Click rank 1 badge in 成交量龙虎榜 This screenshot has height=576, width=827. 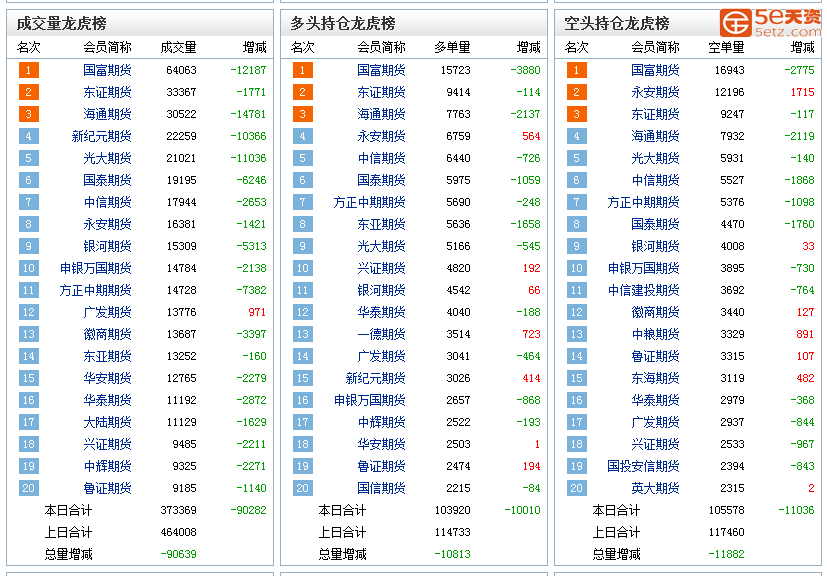(28, 70)
